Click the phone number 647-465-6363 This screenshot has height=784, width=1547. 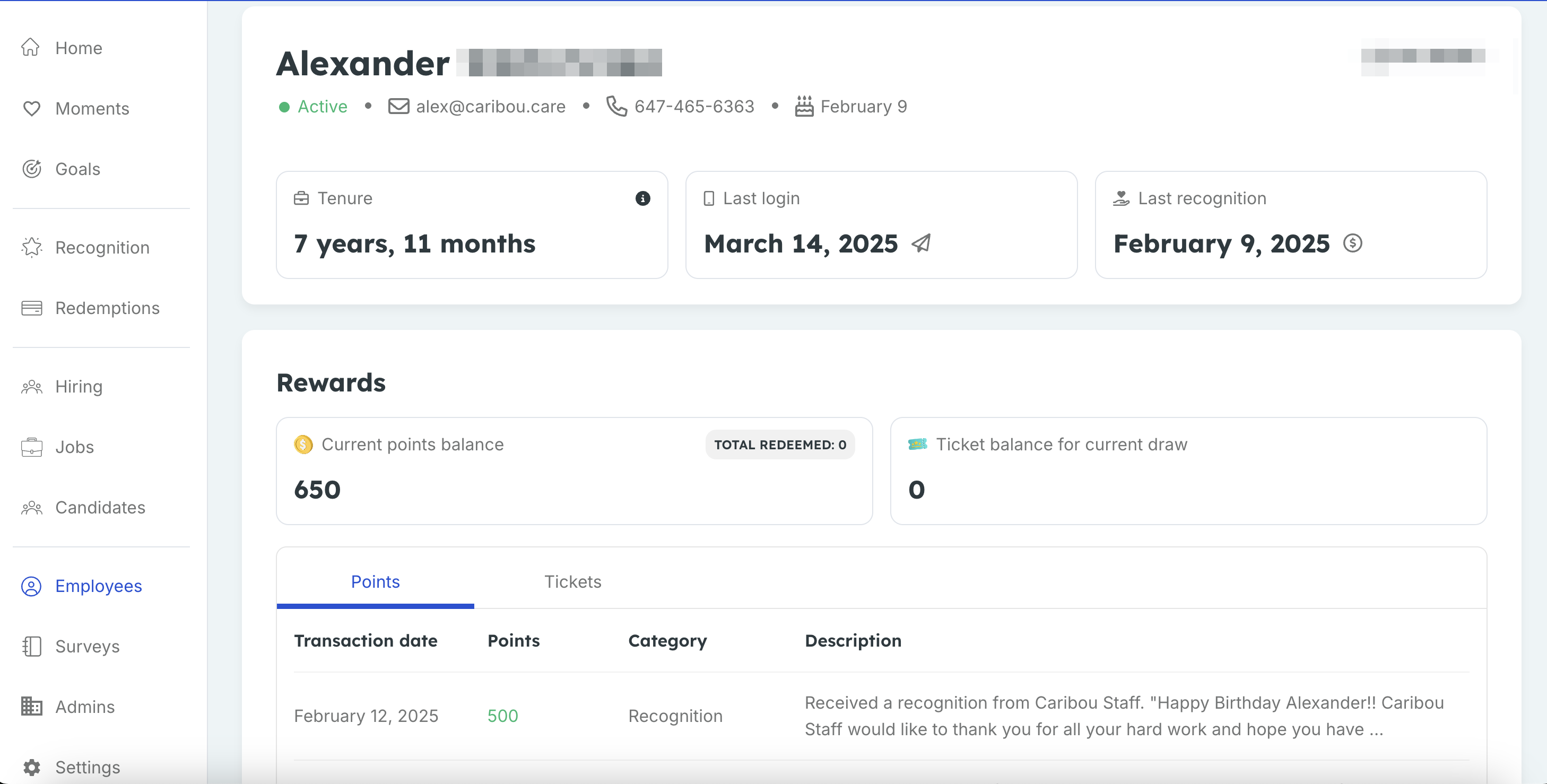click(x=694, y=106)
